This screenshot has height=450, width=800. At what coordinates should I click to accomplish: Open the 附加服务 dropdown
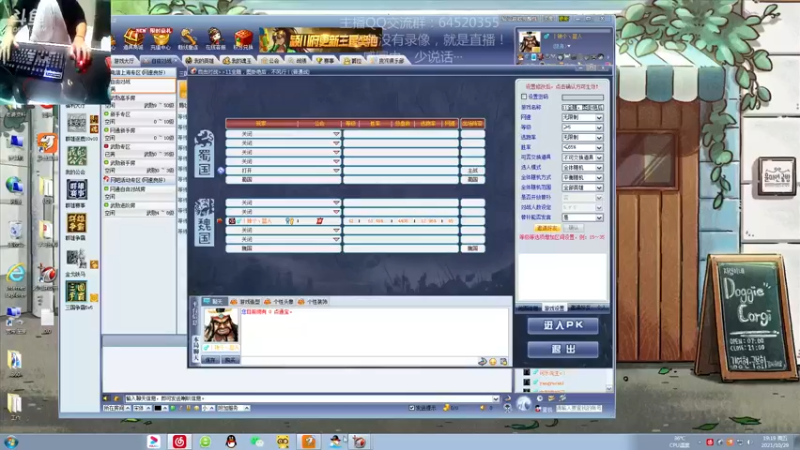tap(233, 408)
